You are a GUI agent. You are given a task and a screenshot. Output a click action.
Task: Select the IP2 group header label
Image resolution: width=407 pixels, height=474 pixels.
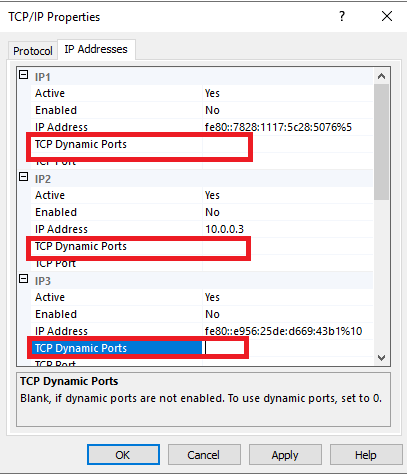pyautogui.click(x=43, y=179)
